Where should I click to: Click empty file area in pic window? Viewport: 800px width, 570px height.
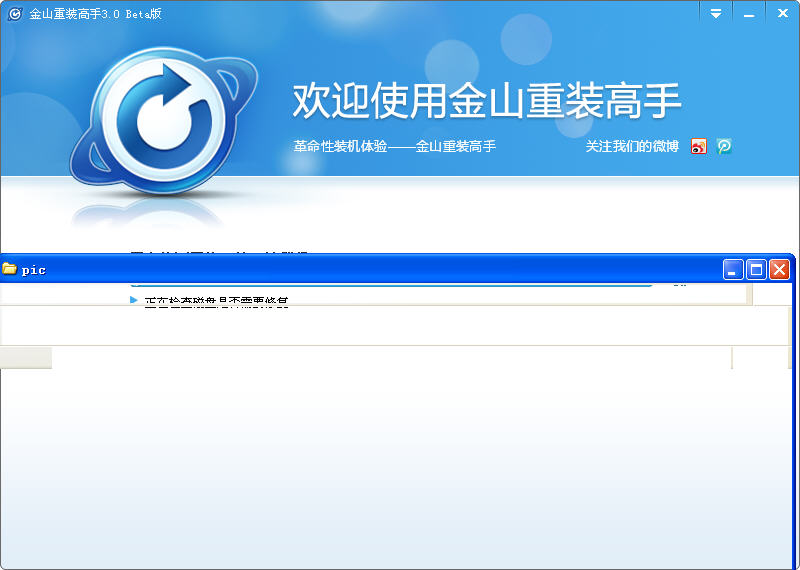400,460
